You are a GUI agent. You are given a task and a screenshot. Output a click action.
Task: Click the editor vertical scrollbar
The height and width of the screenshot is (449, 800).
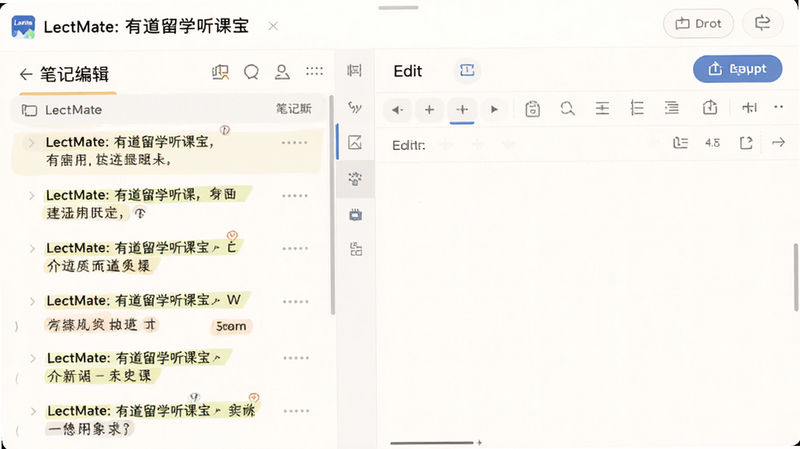pos(796,278)
